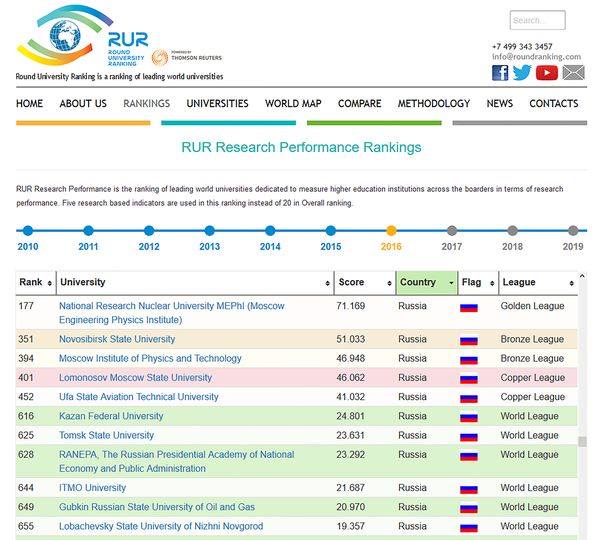This screenshot has height=540, width=600.
Task: Click Russian flag in Novosibirsk row
Action: pyautogui.click(x=468, y=340)
